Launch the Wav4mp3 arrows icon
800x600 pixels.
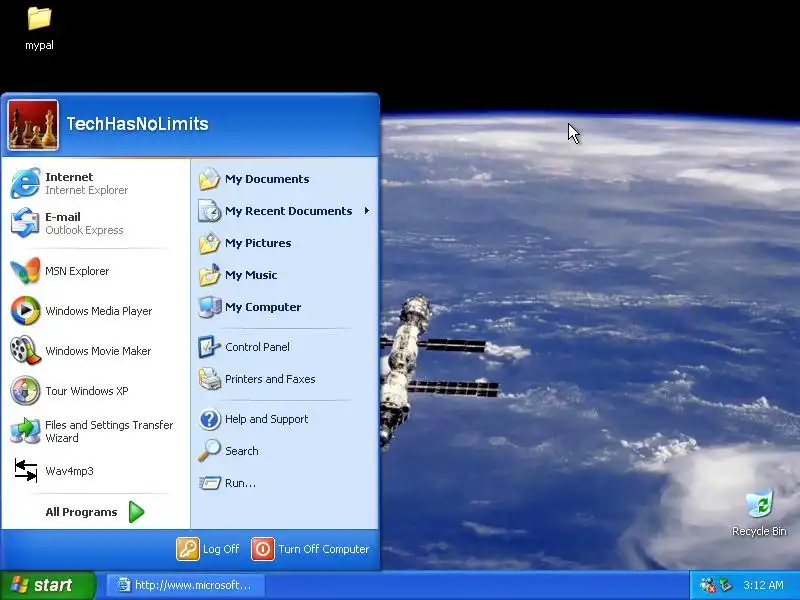coord(26,470)
